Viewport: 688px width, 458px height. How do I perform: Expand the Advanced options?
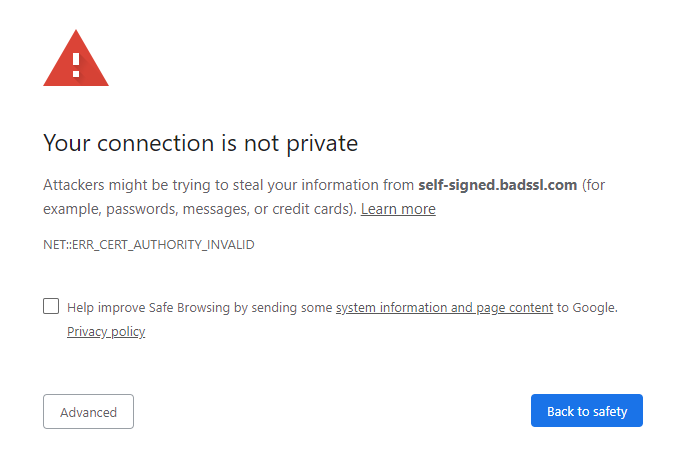click(x=88, y=411)
